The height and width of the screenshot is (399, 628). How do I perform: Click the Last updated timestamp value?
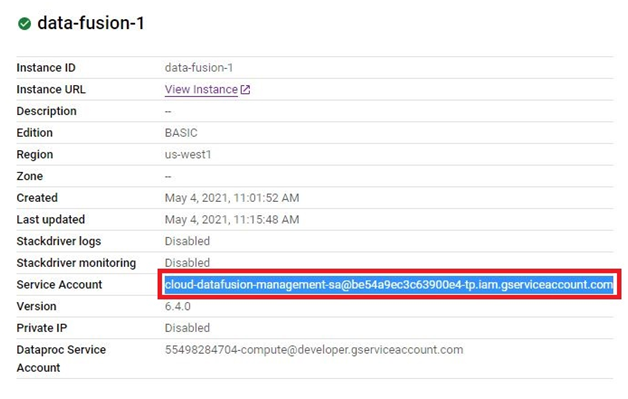(x=232, y=220)
